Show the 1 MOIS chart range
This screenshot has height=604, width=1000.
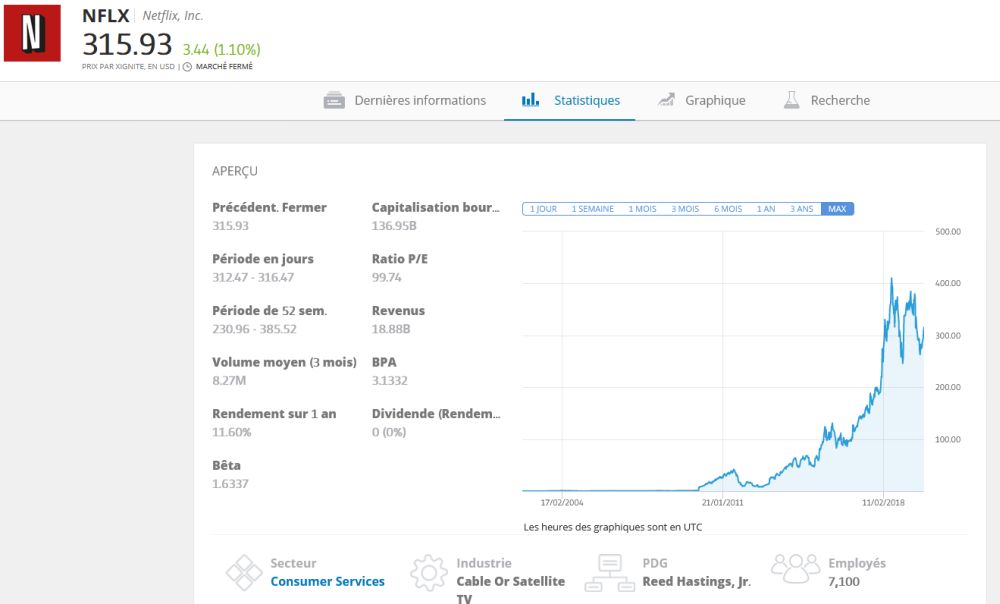coord(642,209)
